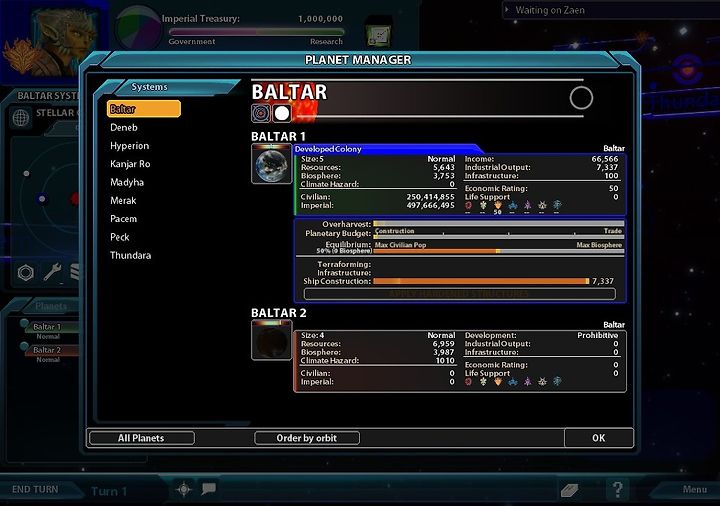Image resolution: width=720 pixels, height=506 pixels.
Task: Click the Income value 66,566
Action: click(605, 159)
